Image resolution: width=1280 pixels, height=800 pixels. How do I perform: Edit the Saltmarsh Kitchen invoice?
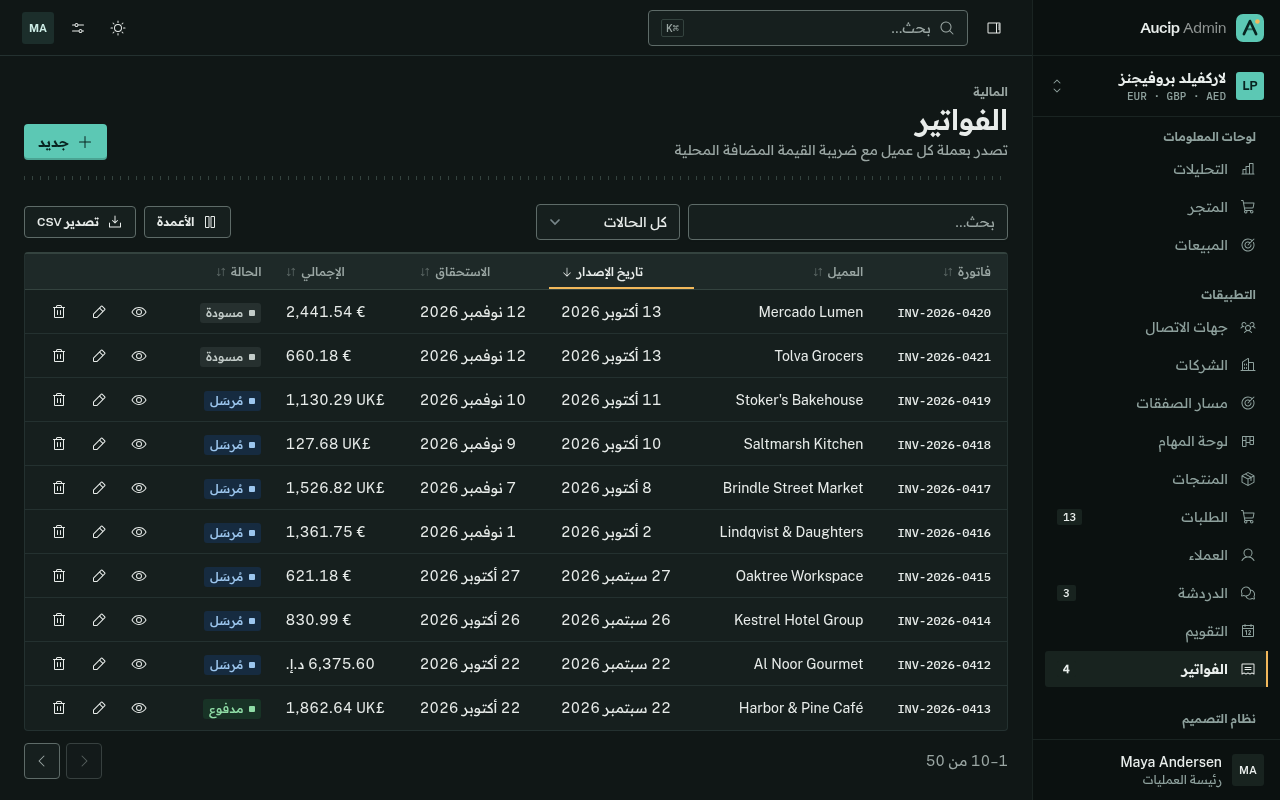pyautogui.click(x=99, y=444)
